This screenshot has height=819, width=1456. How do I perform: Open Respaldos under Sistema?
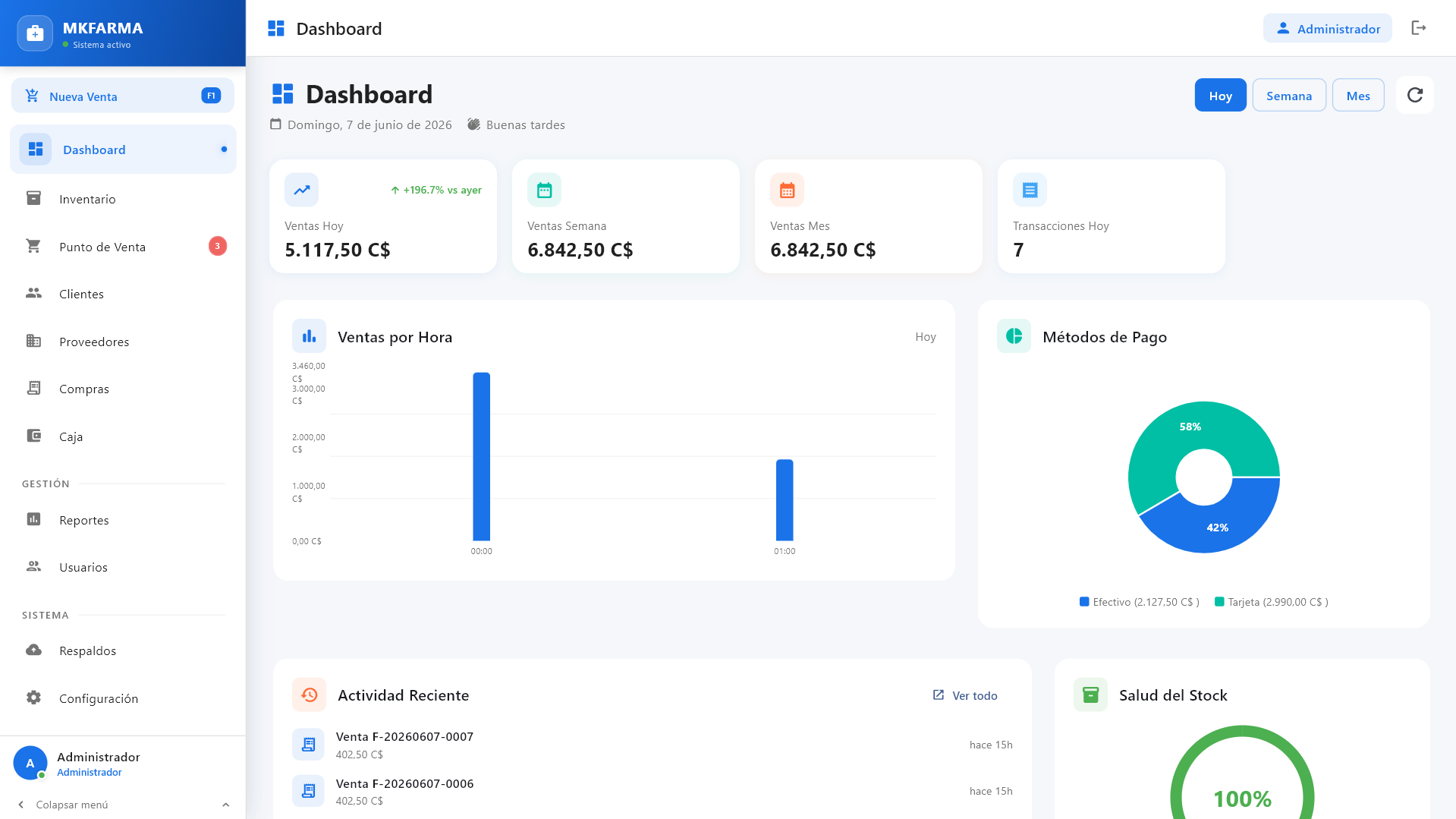click(123, 650)
